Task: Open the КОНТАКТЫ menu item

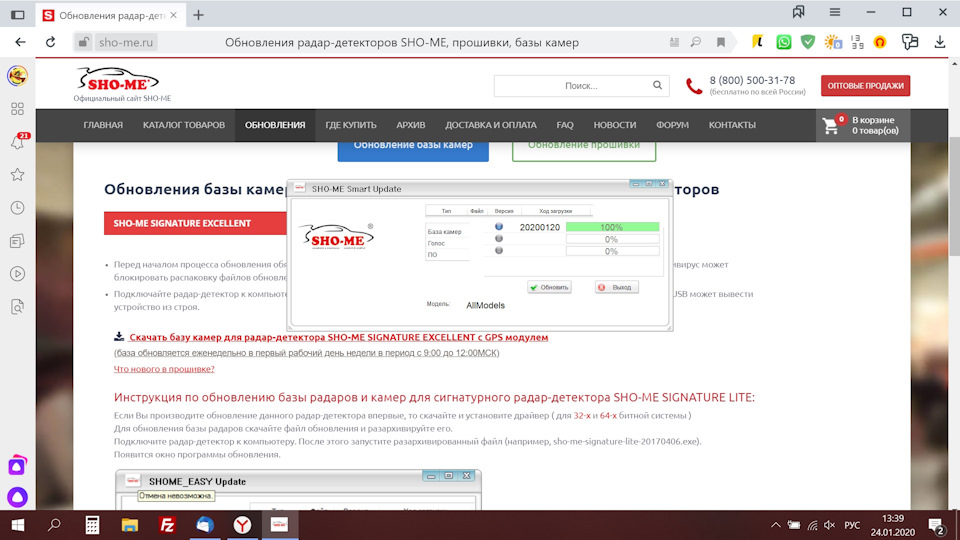Action: click(x=732, y=125)
